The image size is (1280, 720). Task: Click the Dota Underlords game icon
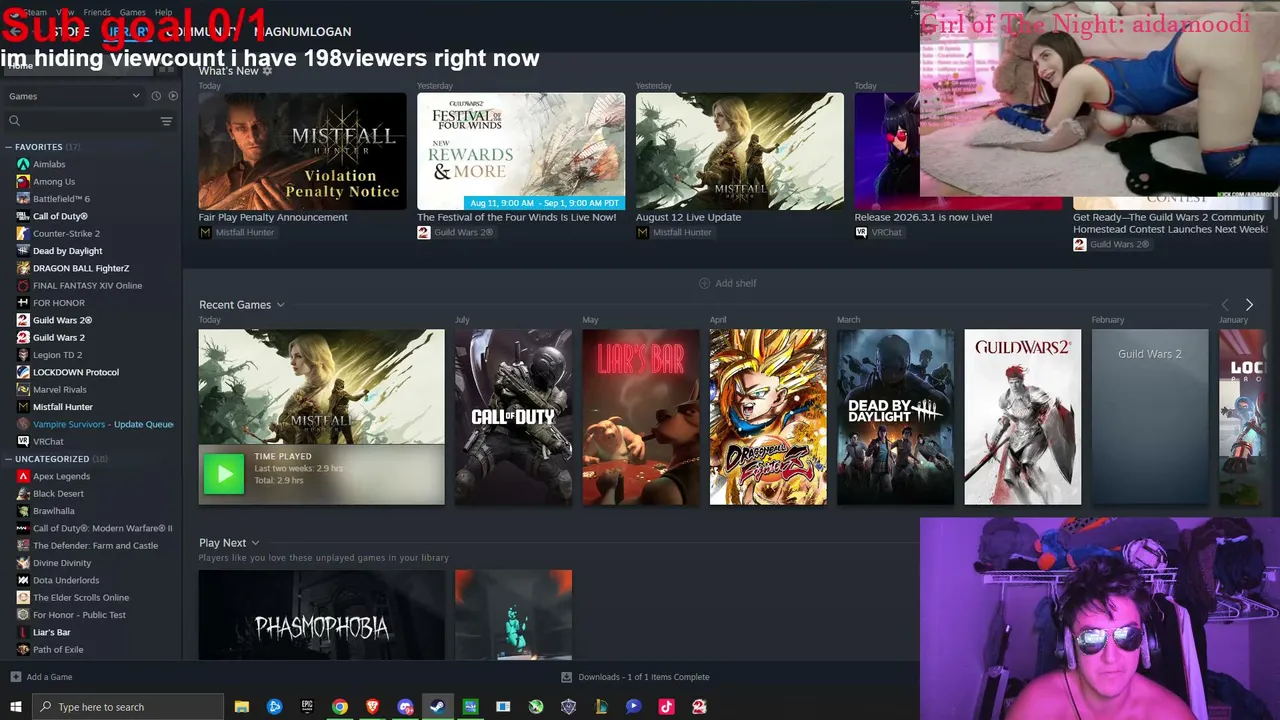23,580
